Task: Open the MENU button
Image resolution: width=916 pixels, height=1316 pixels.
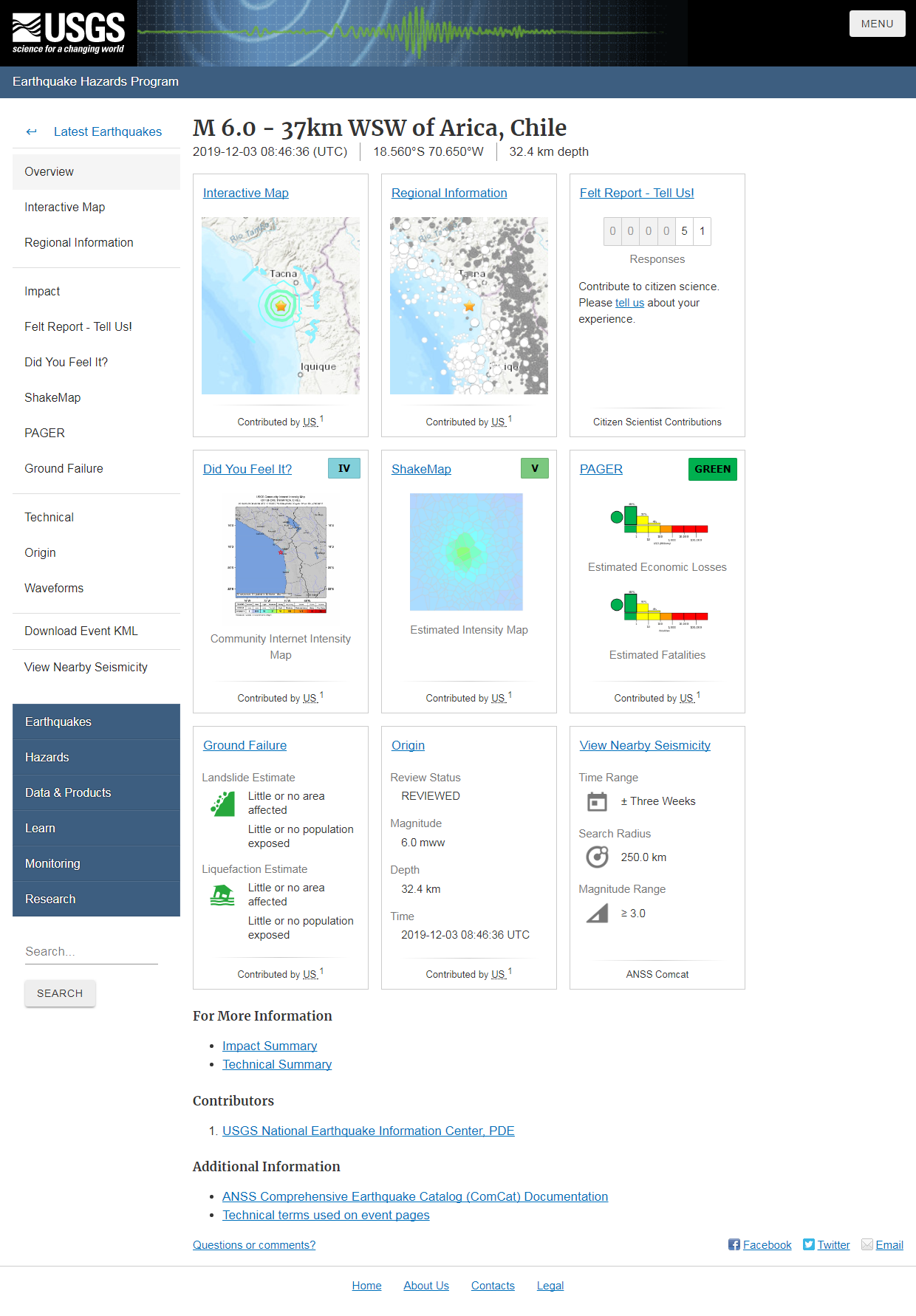Action: point(877,24)
